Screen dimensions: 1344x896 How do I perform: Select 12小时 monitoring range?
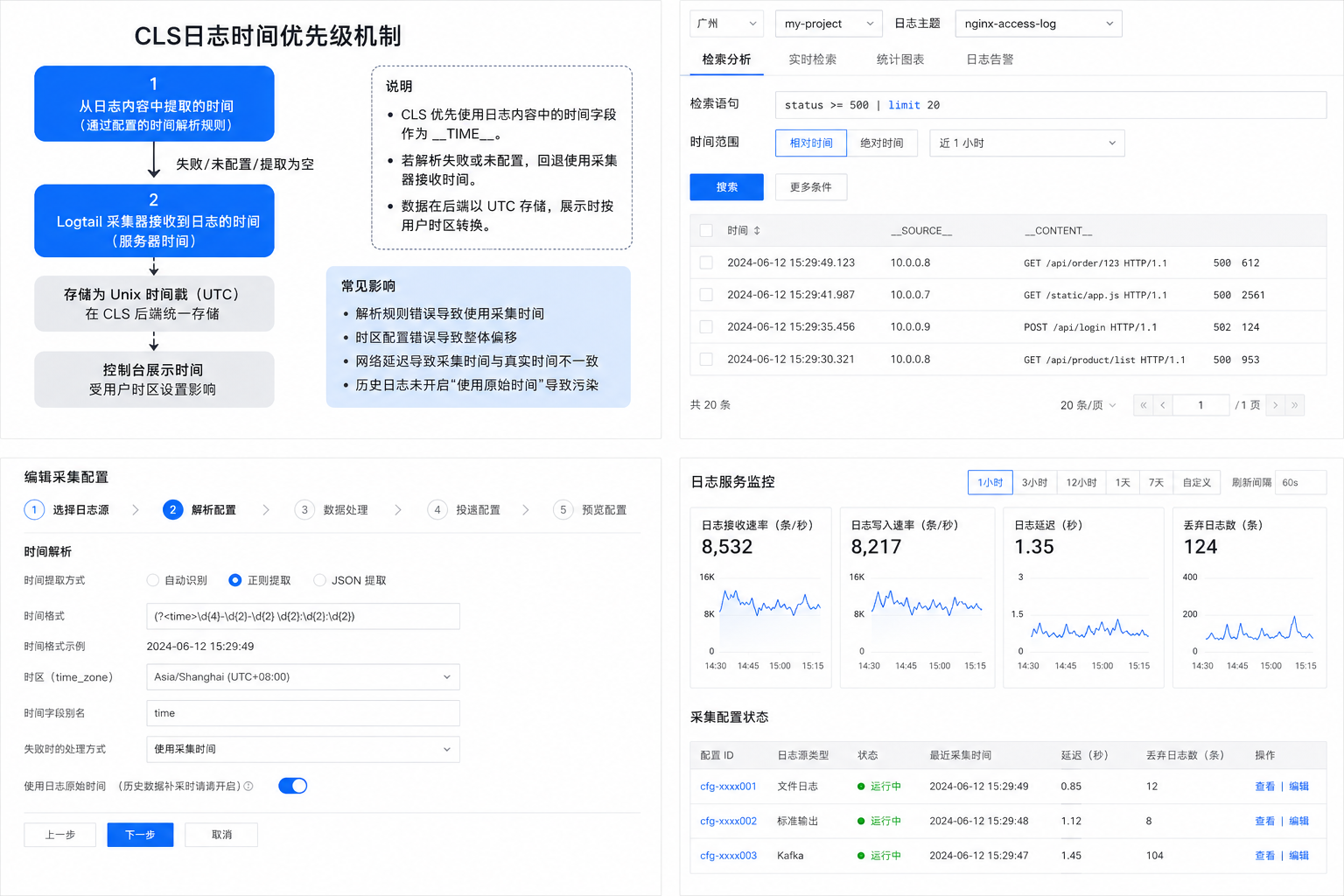(1081, 482)
